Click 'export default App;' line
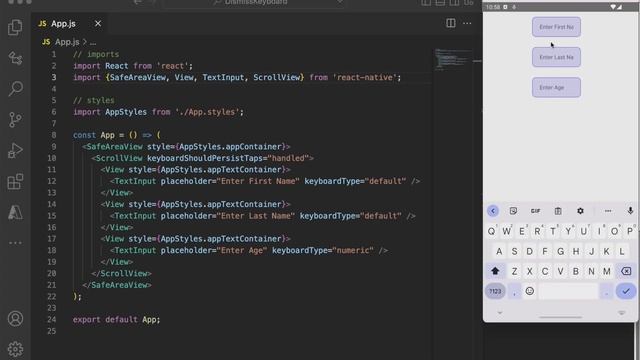The height and width of the screenshot is (360, 640). click(117, 320)
